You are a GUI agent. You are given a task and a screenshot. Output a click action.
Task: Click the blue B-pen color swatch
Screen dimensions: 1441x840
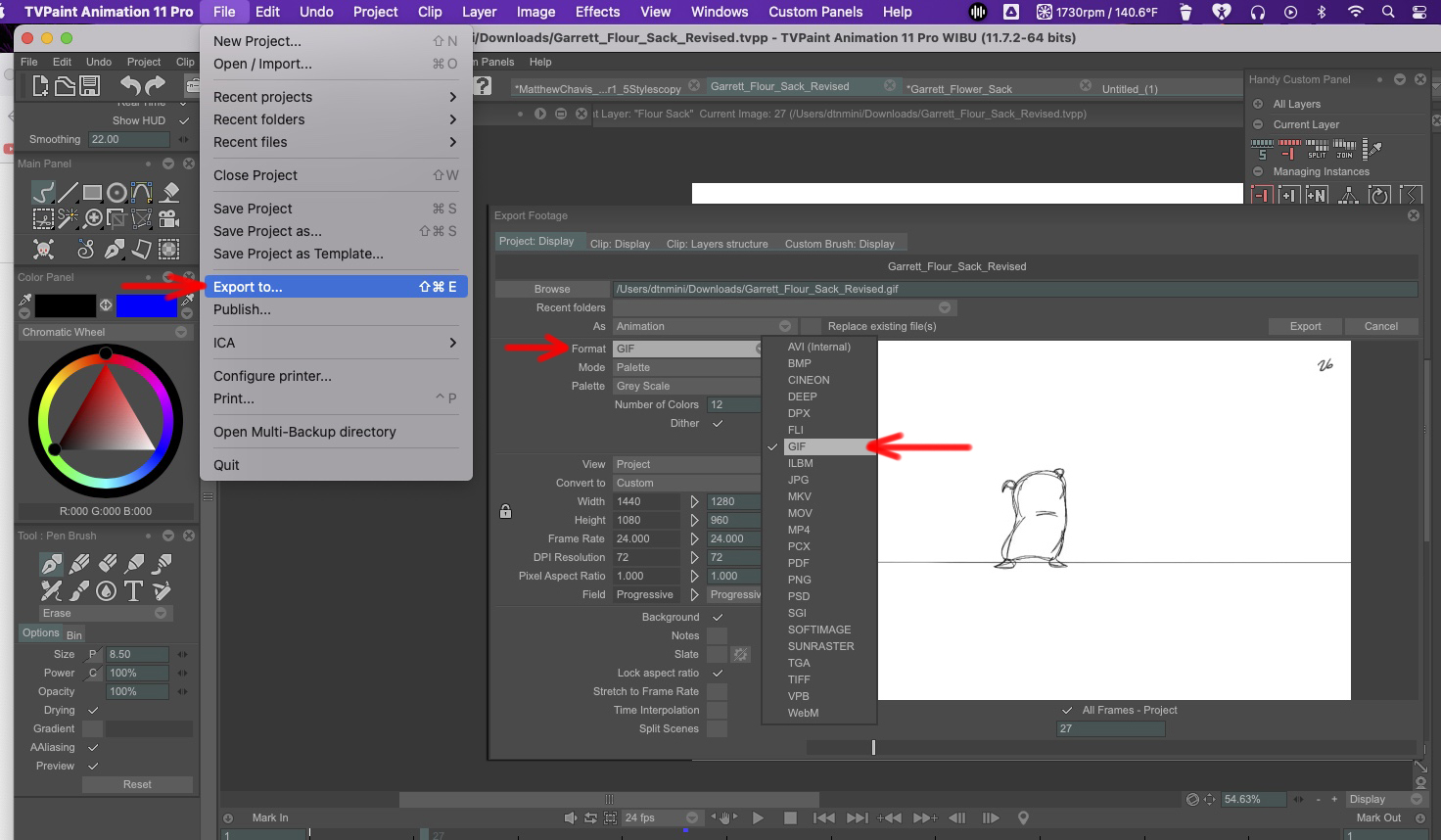tap(147, 305)
